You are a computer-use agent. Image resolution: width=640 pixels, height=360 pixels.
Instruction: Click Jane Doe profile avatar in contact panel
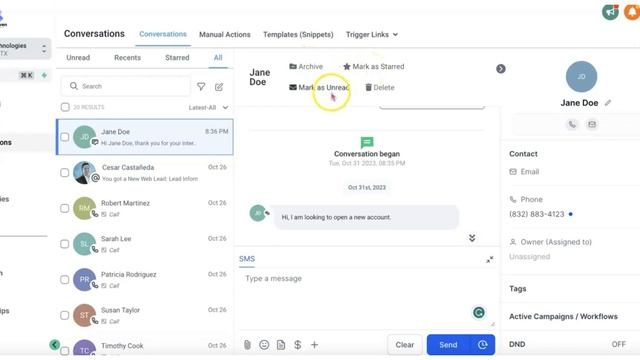pos(581,77)
